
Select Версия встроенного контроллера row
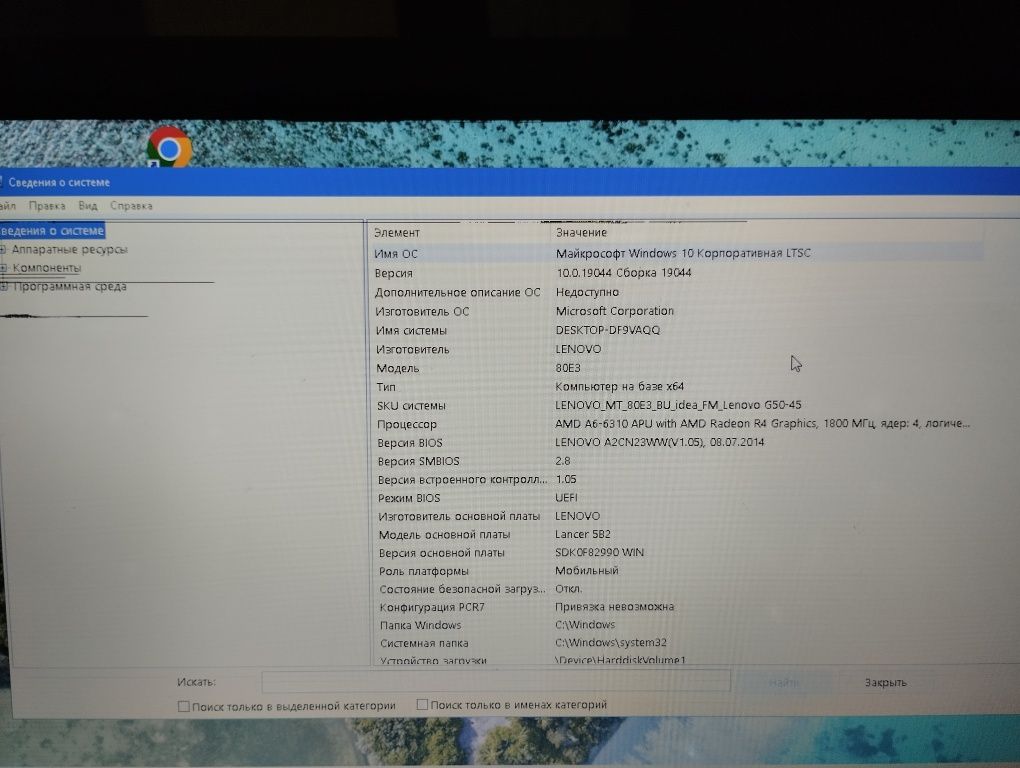click(x=677, y=479)
